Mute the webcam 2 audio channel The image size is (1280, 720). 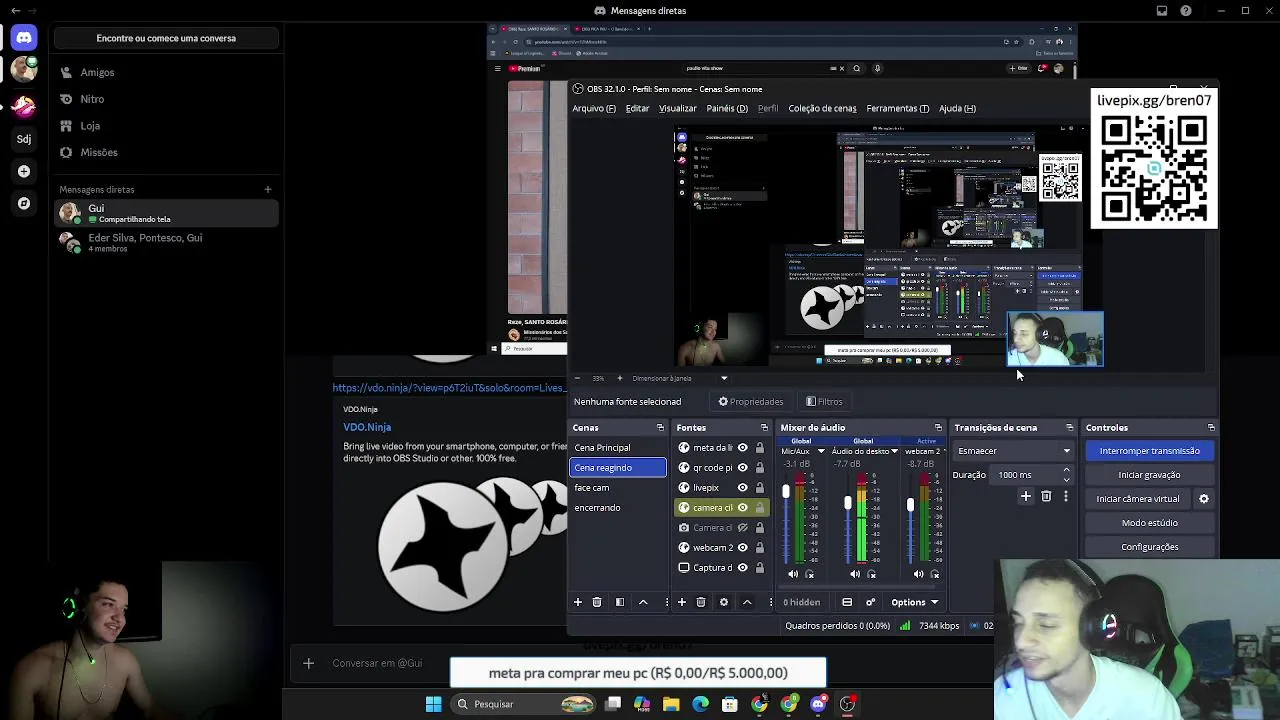pyautogui.click(x=918, y=574)
